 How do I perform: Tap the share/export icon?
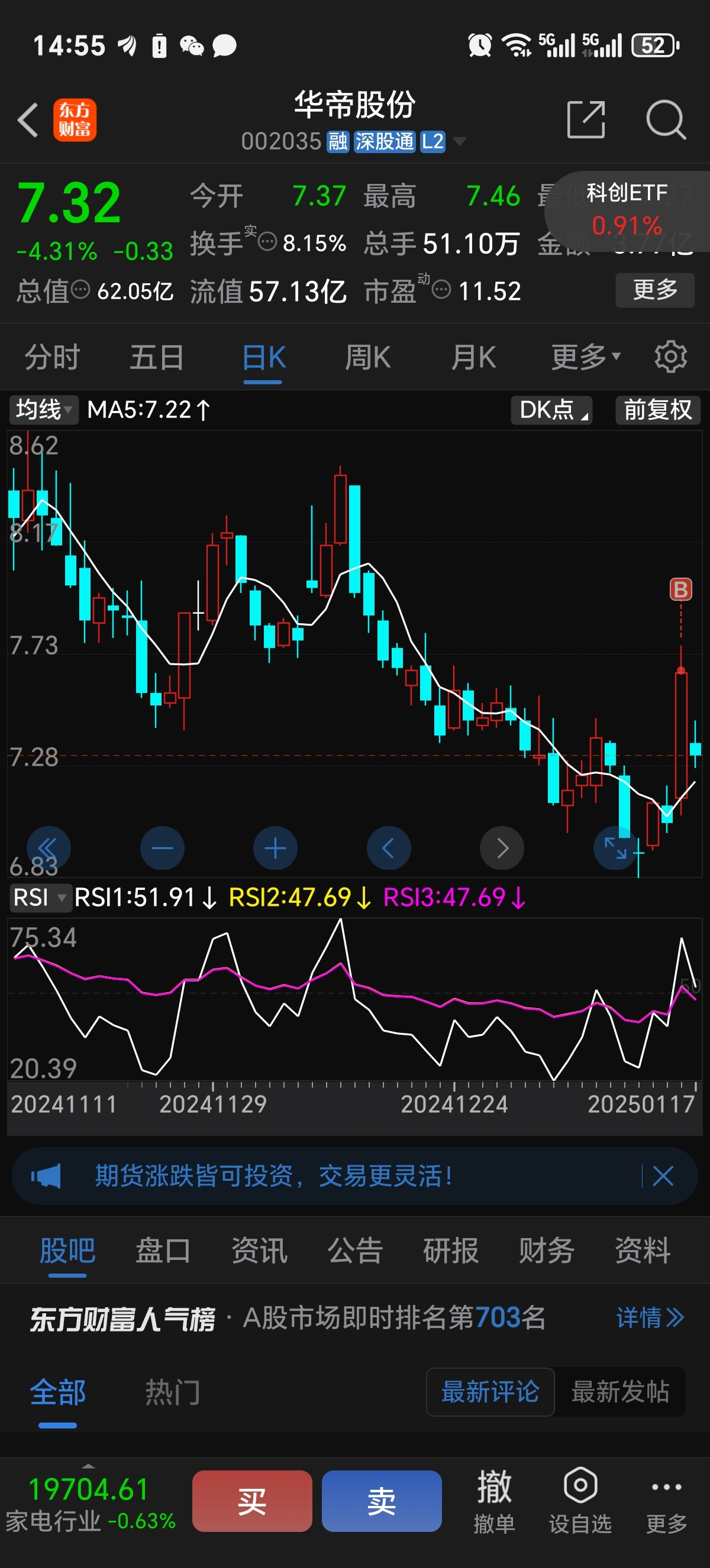tap(586, 120)
